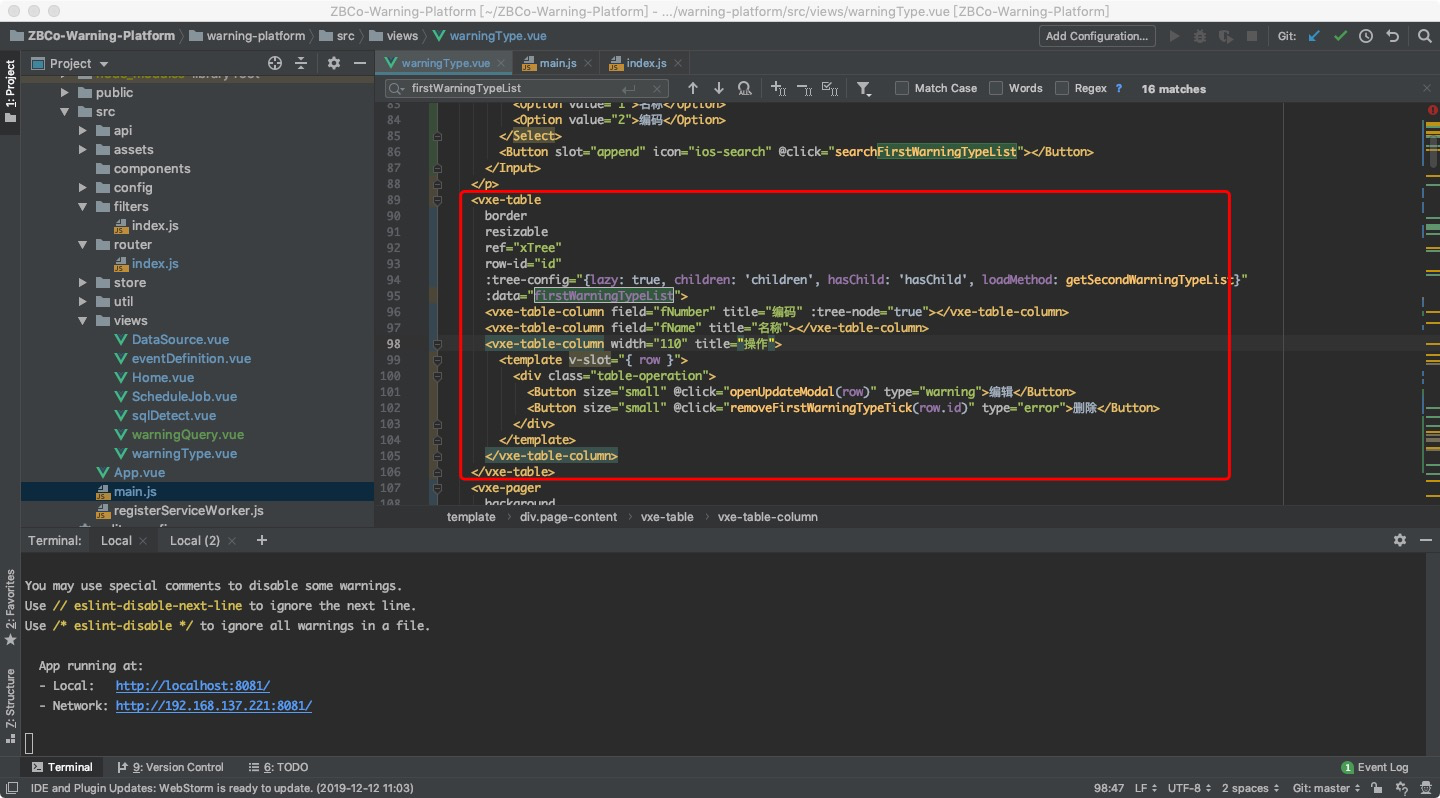
Task: Close the find bar
Action: pos(1427,88)
